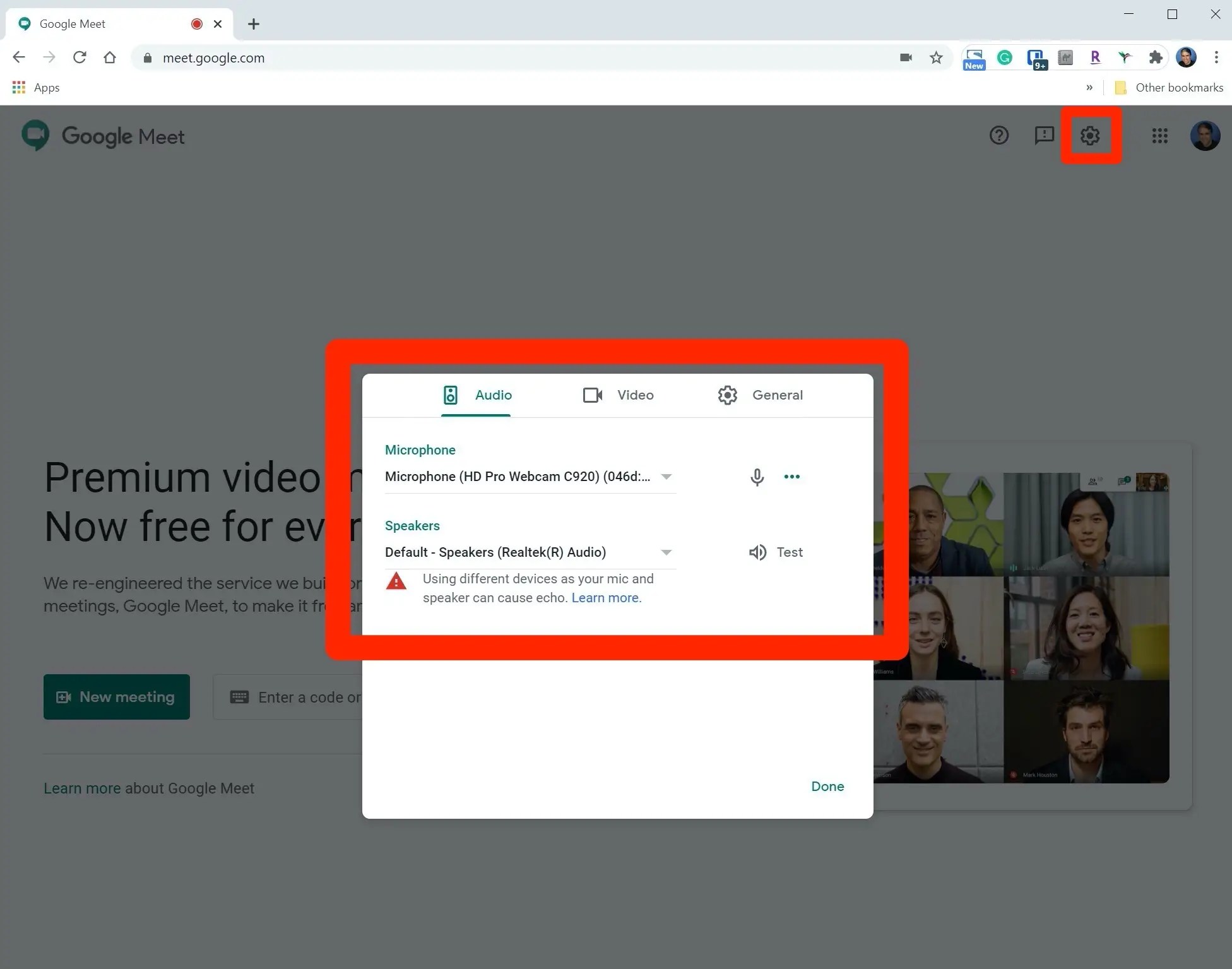Click Done to close settings
The height and width of the screenshot is (969, 1232).
pos(827,787)
